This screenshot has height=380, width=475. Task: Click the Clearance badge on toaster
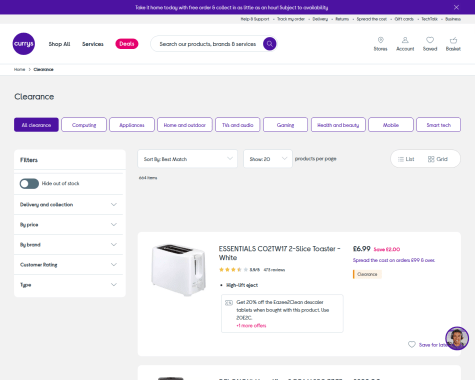pos(367,274)
